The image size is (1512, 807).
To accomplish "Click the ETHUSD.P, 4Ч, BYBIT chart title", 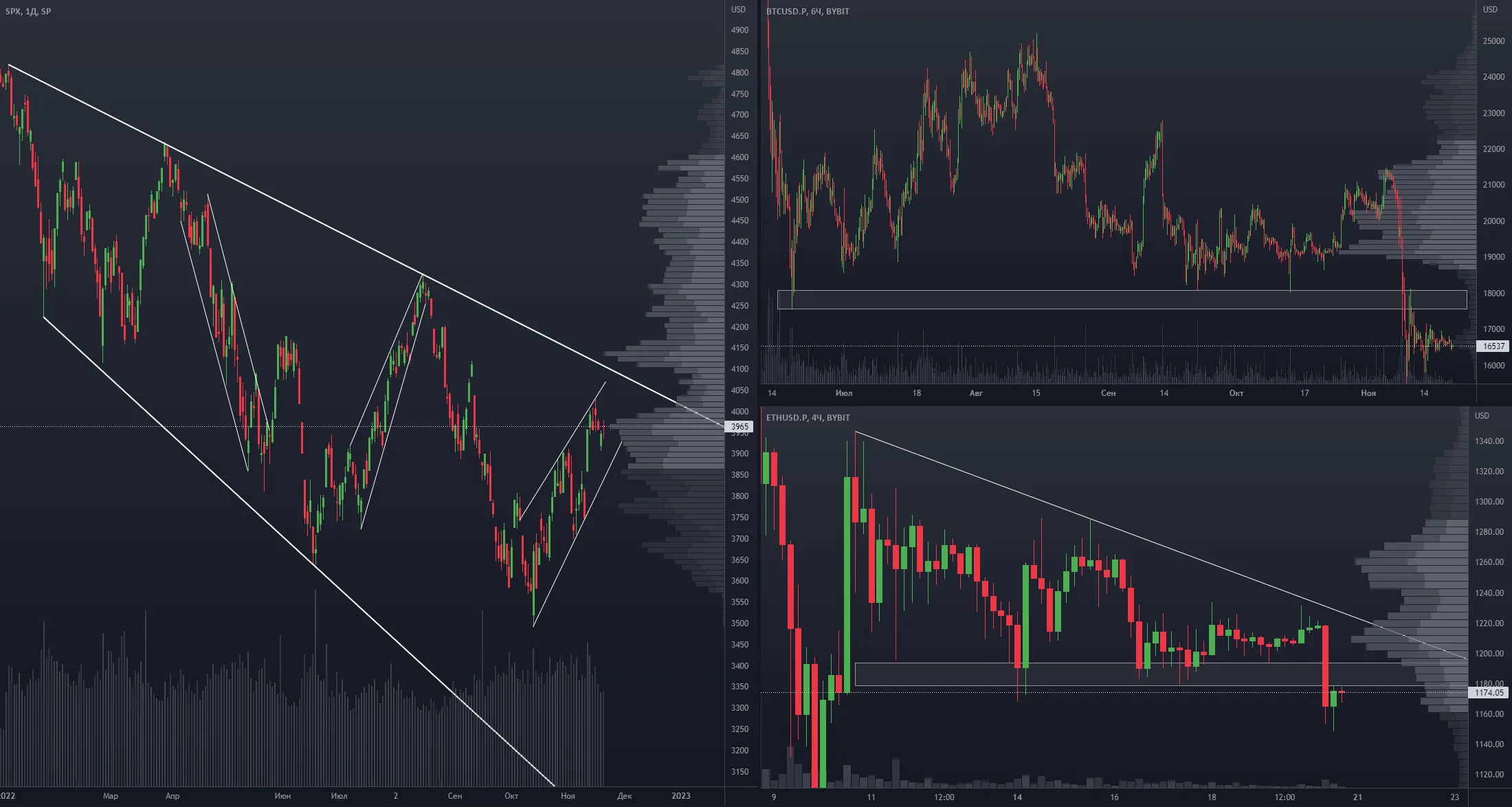I will click(x=808, y=417).
